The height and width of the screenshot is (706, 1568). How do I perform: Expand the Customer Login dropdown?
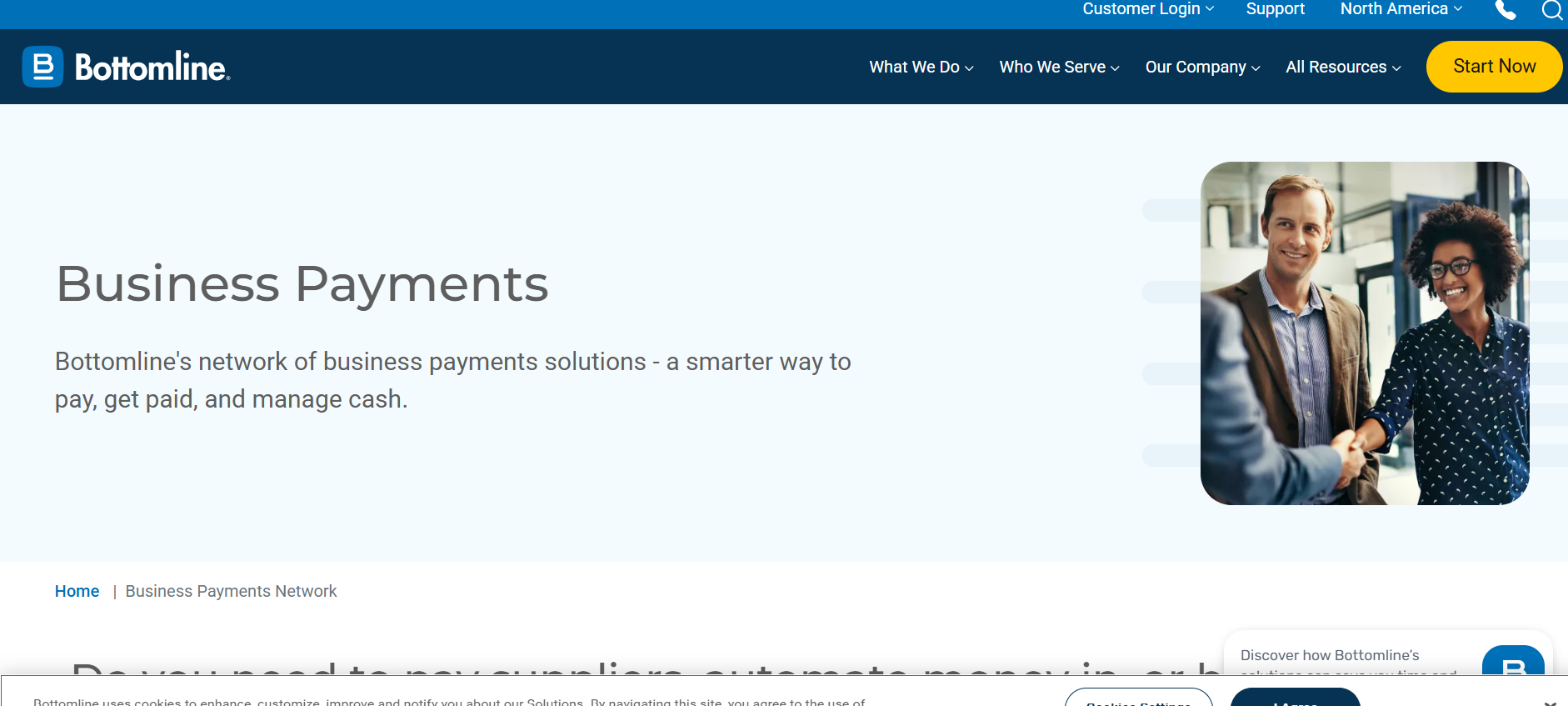click(x=1148, y=9)
